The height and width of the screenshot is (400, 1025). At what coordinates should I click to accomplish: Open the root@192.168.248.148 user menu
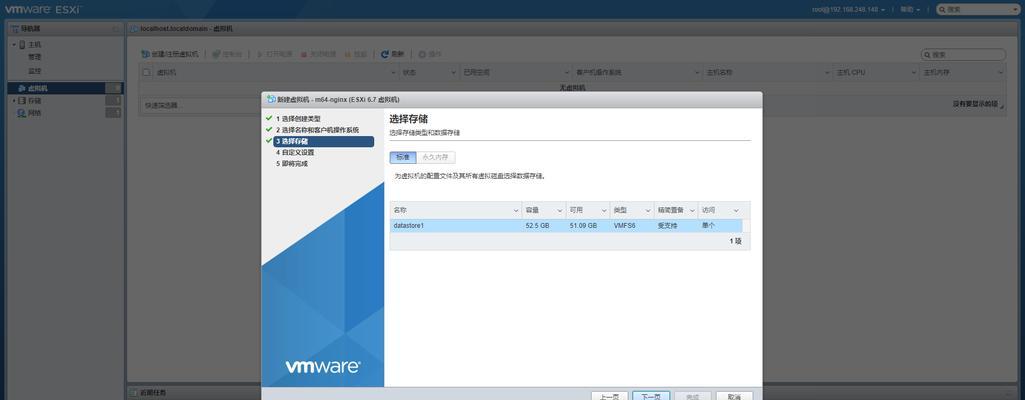pos(849,10)
